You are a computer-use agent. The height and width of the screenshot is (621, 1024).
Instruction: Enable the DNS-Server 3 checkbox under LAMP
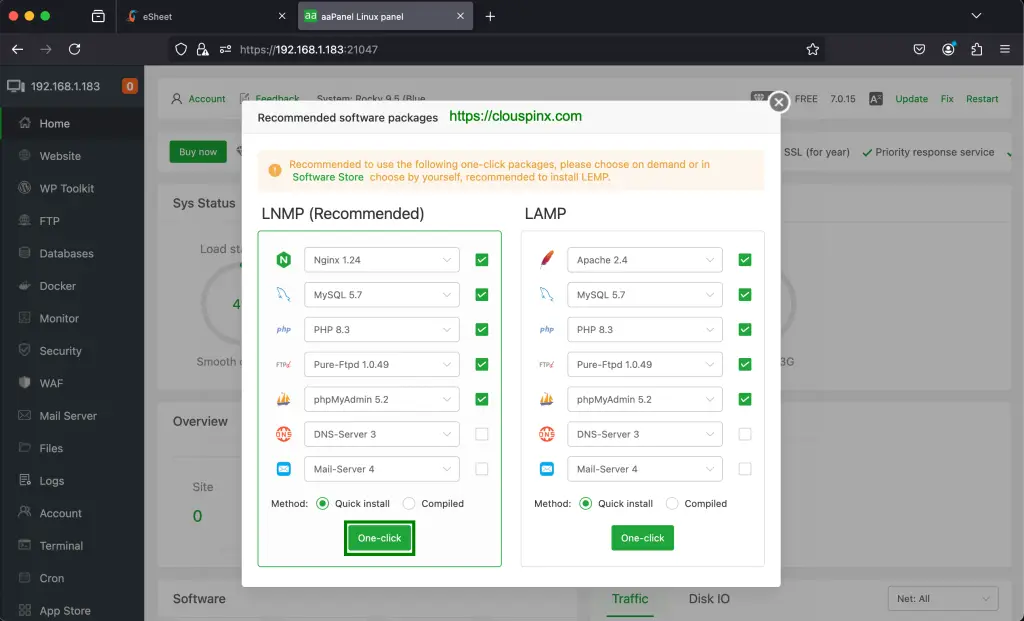(744, 433)
